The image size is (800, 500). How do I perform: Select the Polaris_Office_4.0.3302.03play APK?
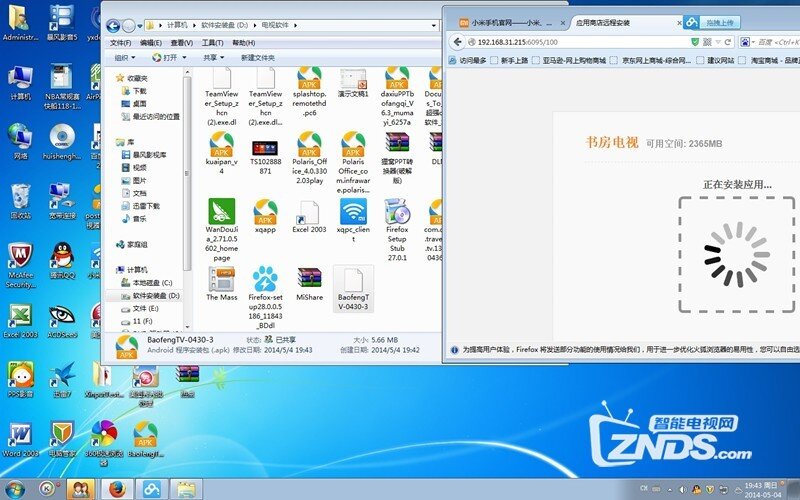click(x=309, y=157)
